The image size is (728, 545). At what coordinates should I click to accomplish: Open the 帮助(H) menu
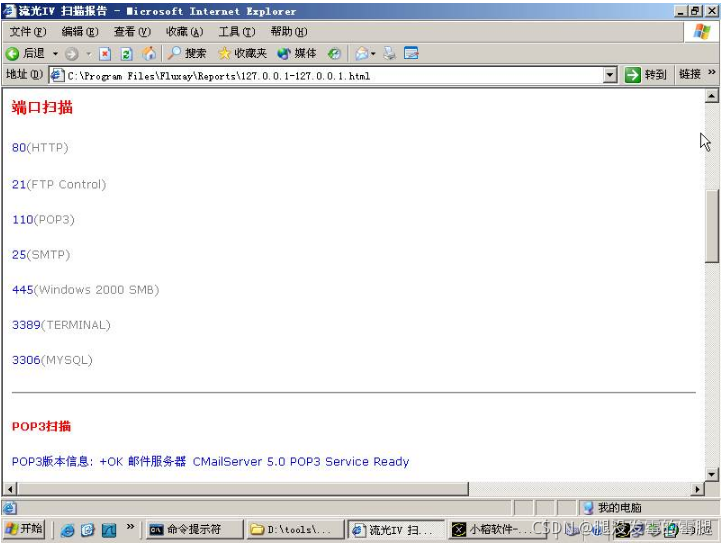click(289, 32)
